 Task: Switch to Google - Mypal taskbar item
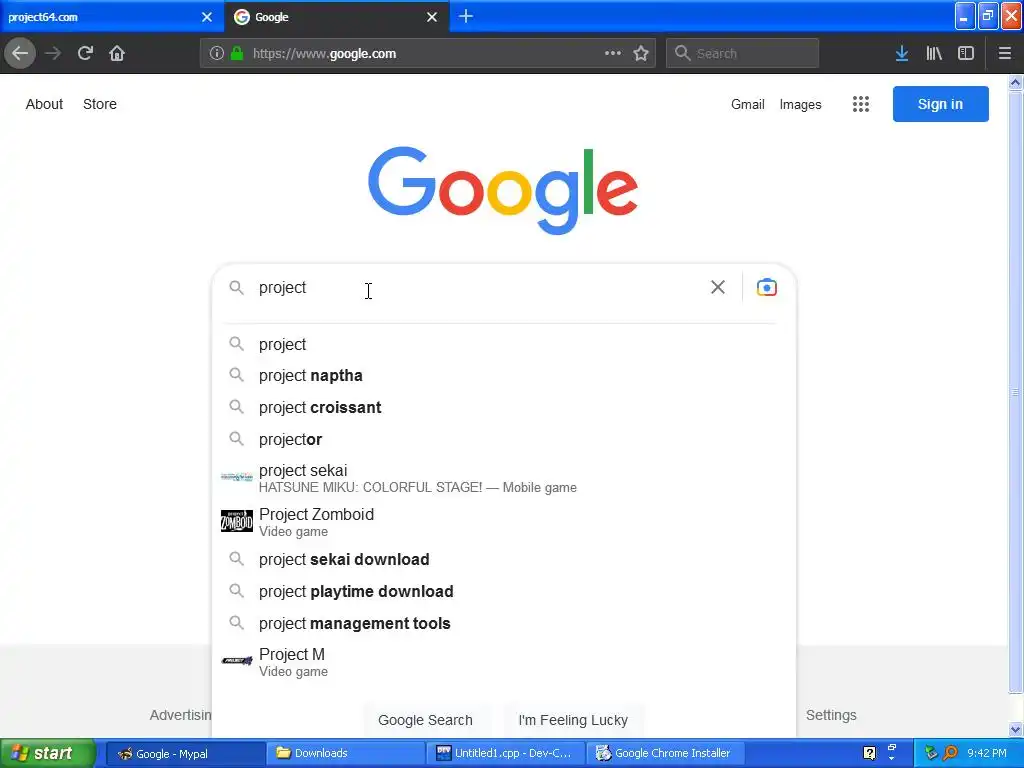(184, 753)
